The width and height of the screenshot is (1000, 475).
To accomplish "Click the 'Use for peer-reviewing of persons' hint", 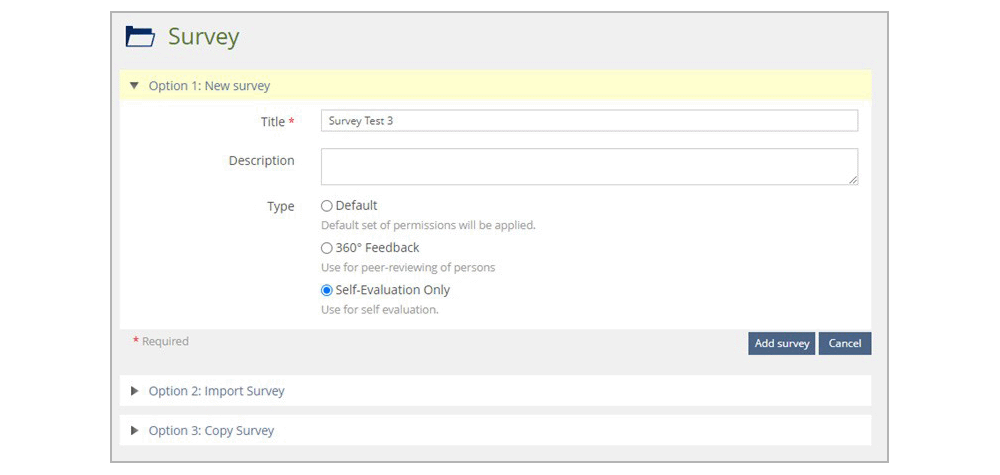I will (408, 268).
